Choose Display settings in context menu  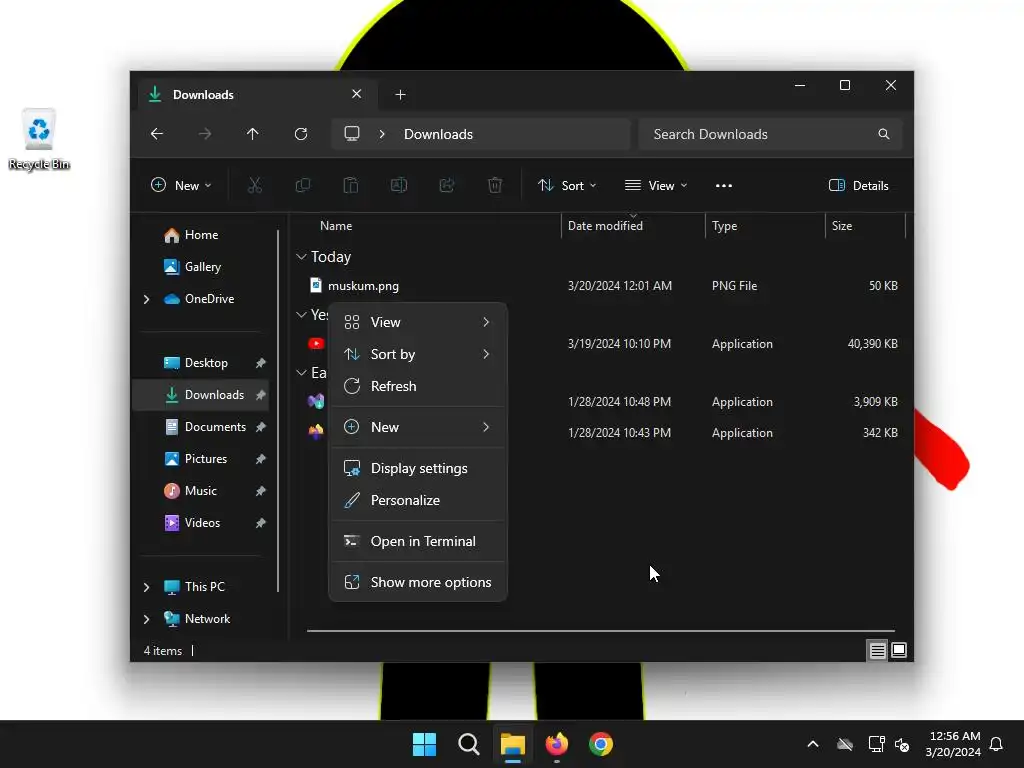click(x=418, y=468)
